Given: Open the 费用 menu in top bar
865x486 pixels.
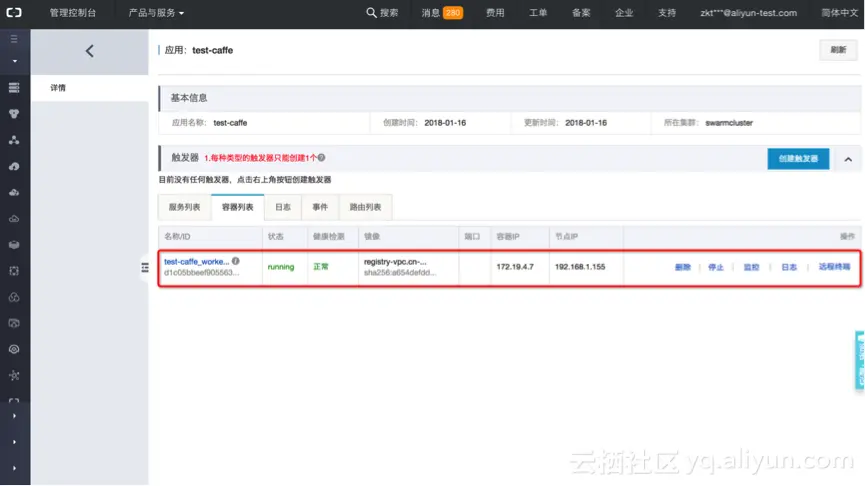Looking at the screenshot, I should pyautogui.click(x=495, y=13).
